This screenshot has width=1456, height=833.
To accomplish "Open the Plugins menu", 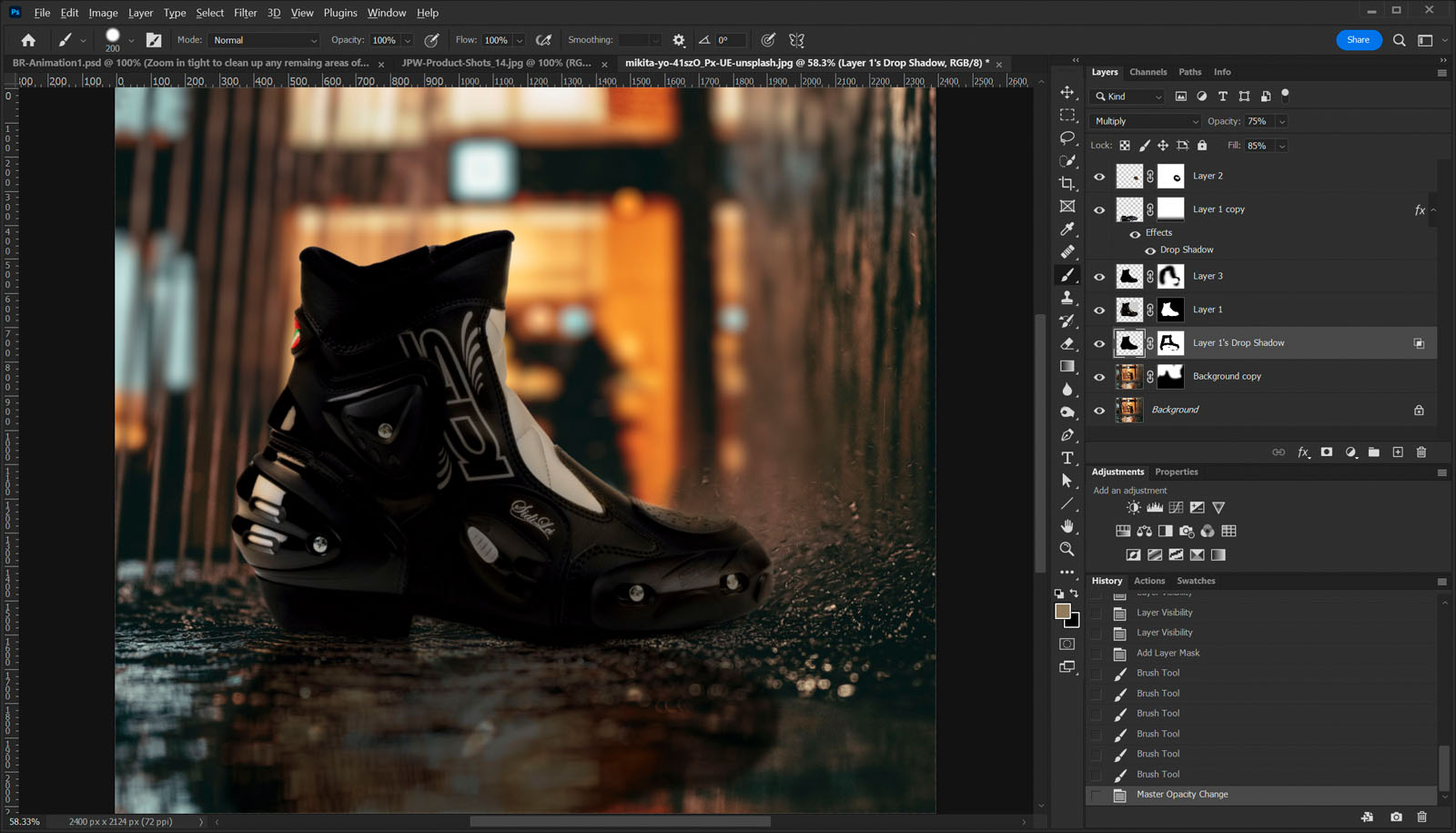I will click(x=340, y=13).
